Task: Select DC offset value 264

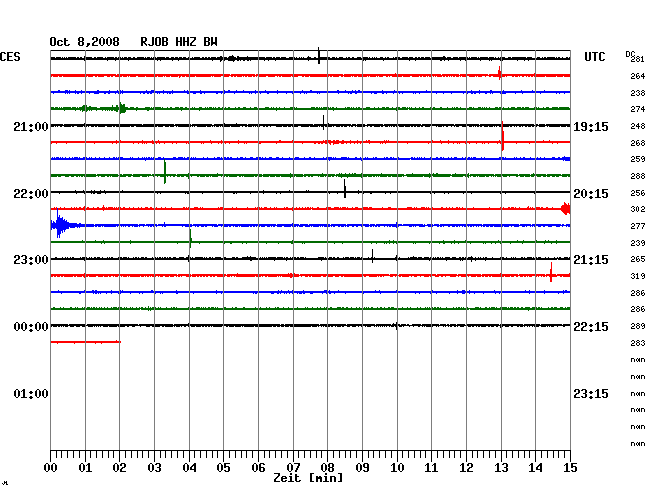Action: tap(638, 76)
